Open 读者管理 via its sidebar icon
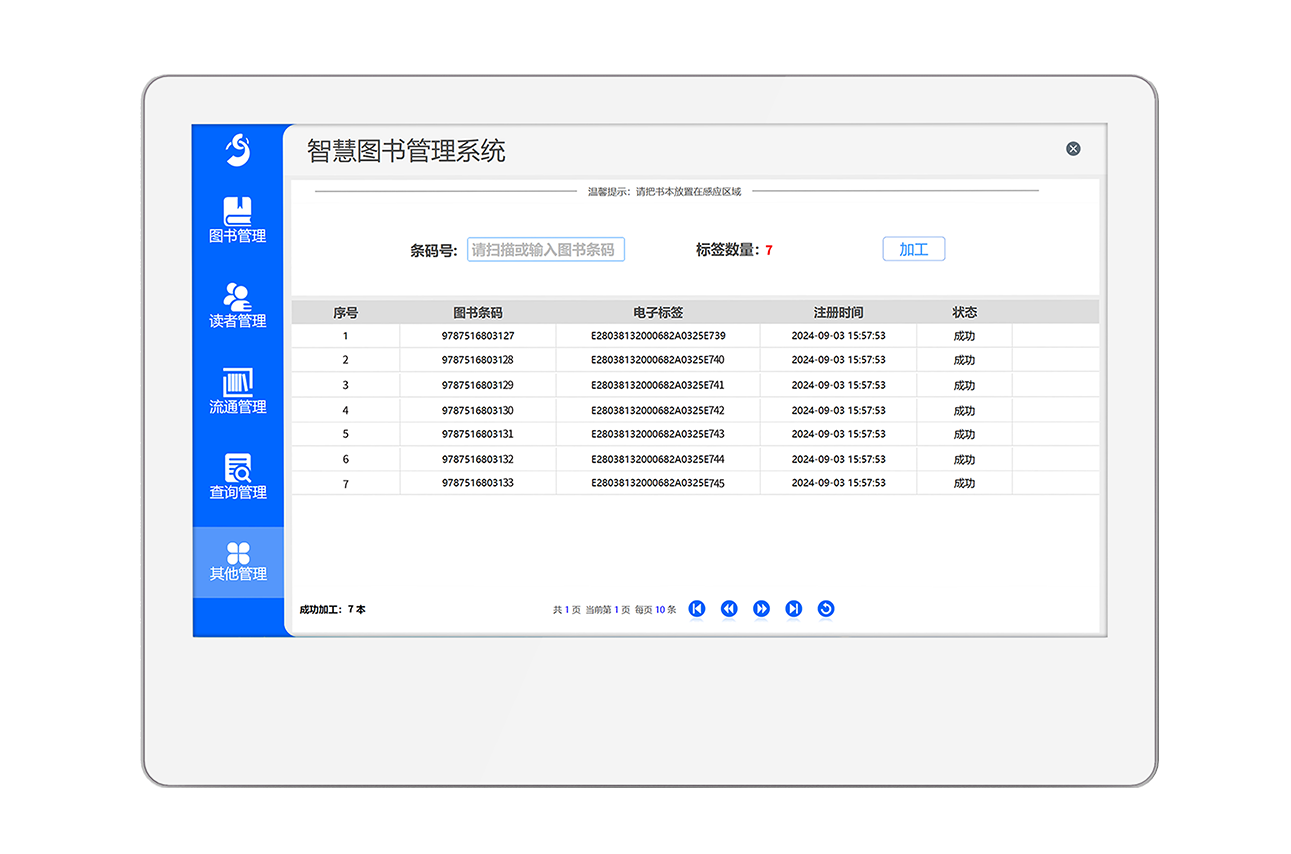The height and width of the screenshot is (854, 1291). [237, 297]
